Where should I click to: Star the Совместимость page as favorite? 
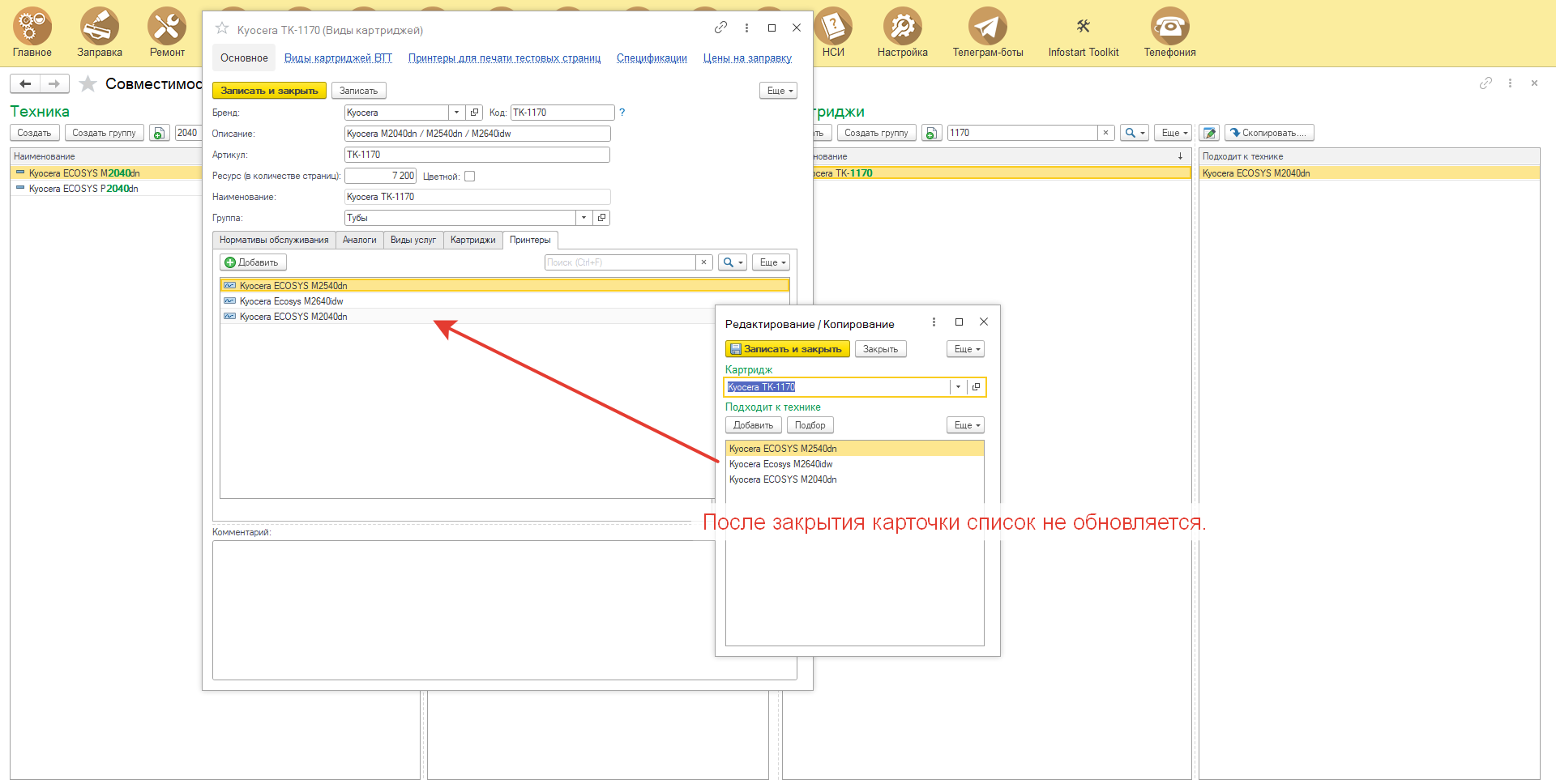coord(88,83)
